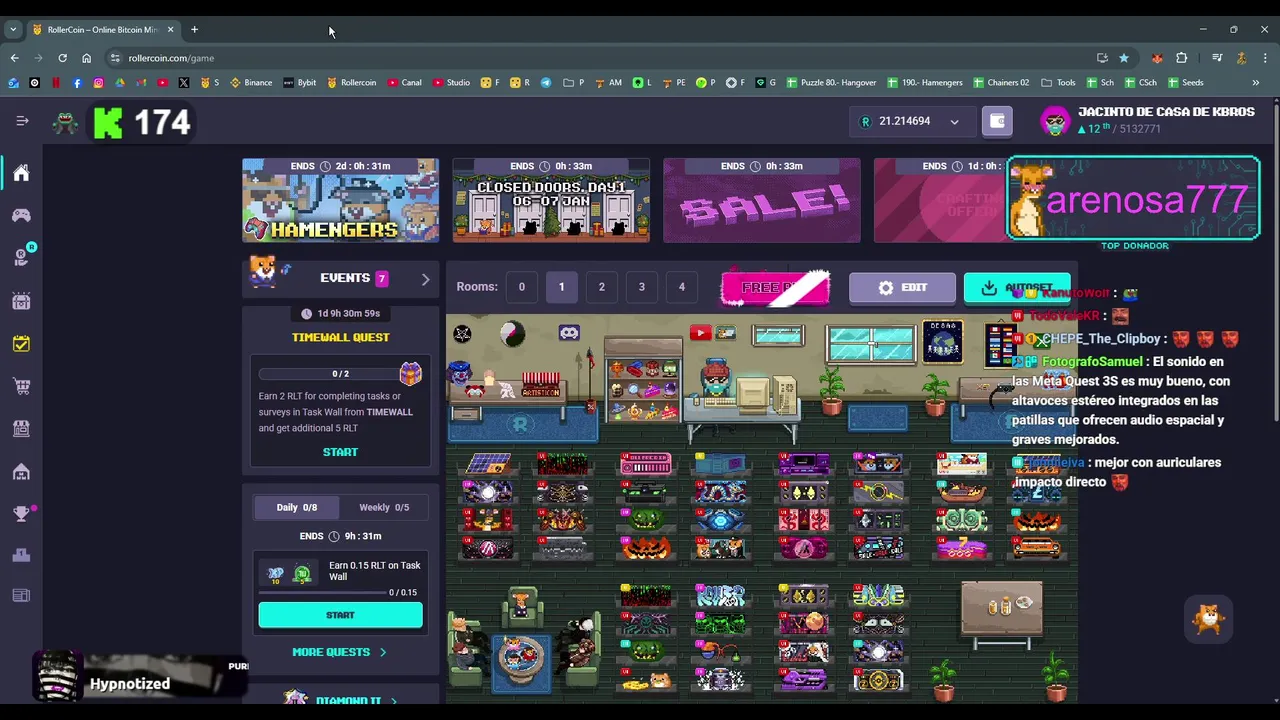Open the newspaper news icon in sidebar
1280x720 pixels.
coord(21,596)
